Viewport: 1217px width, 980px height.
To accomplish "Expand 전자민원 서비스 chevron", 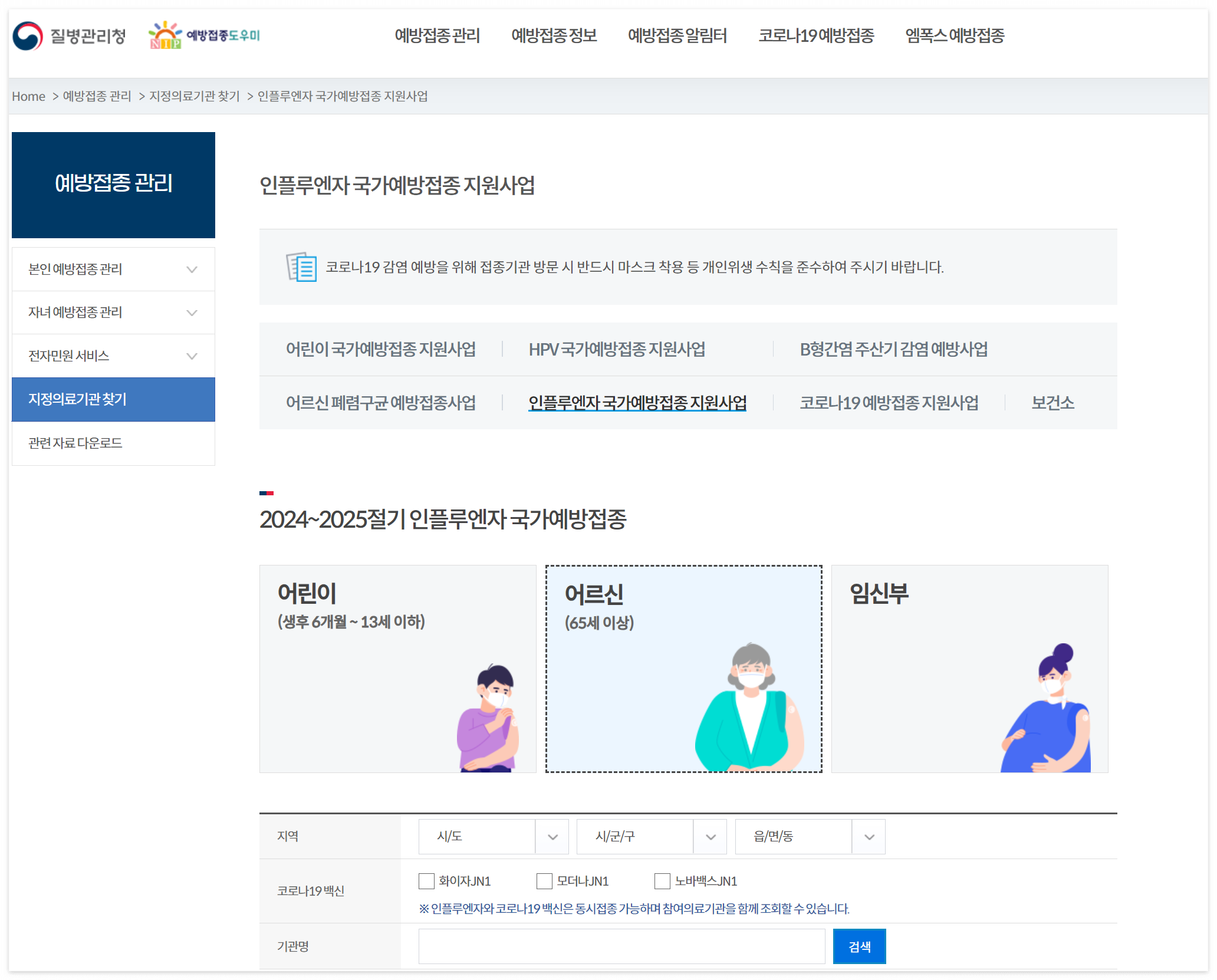I will [192, 356].
